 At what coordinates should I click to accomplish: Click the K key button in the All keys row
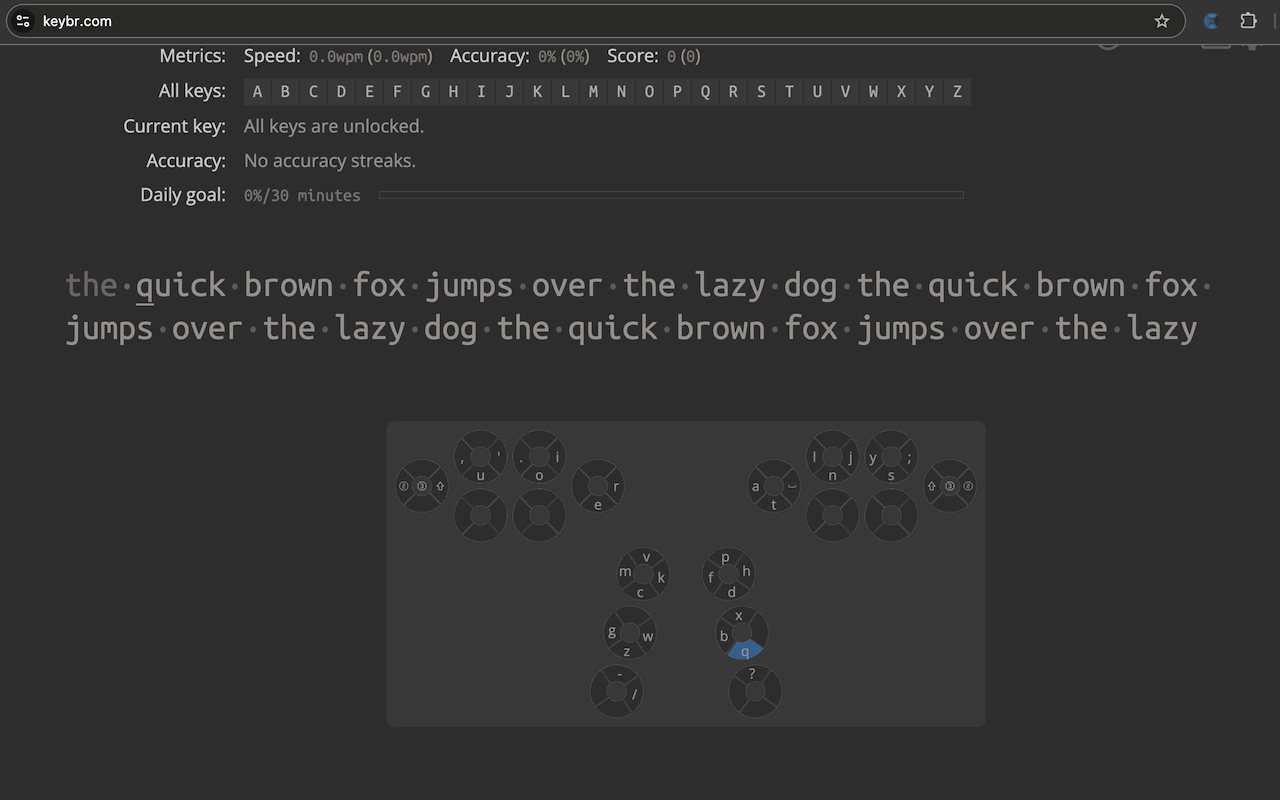[537, 91]
